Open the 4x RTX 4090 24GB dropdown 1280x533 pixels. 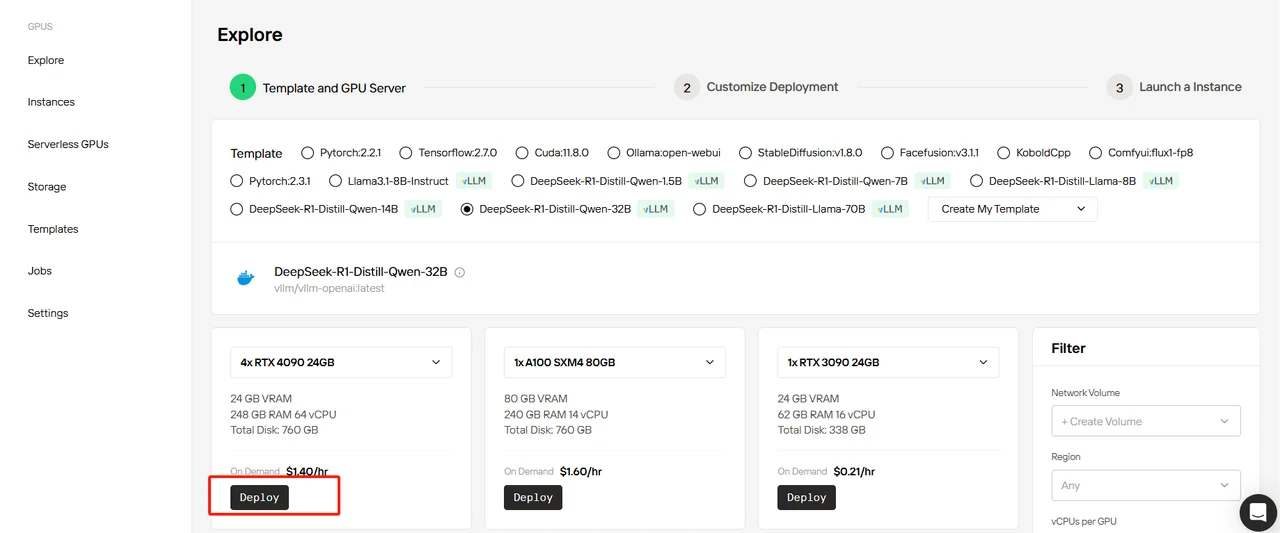[x=341, y=362]
